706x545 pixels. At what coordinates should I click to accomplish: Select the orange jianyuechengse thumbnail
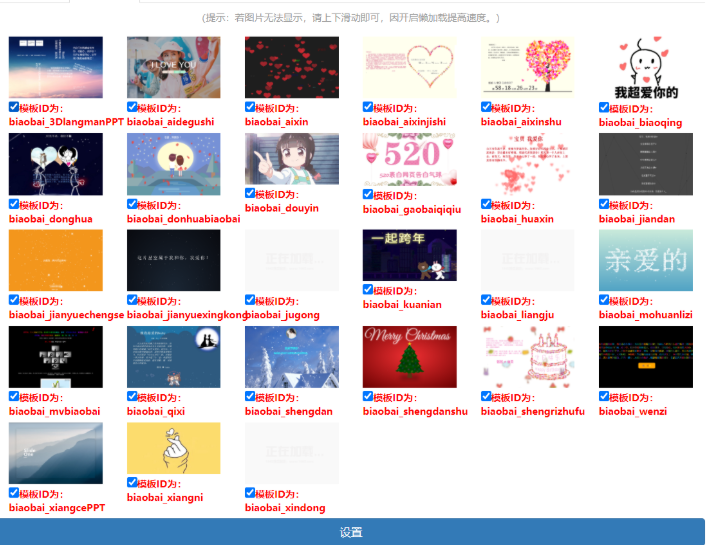(55, 260)
